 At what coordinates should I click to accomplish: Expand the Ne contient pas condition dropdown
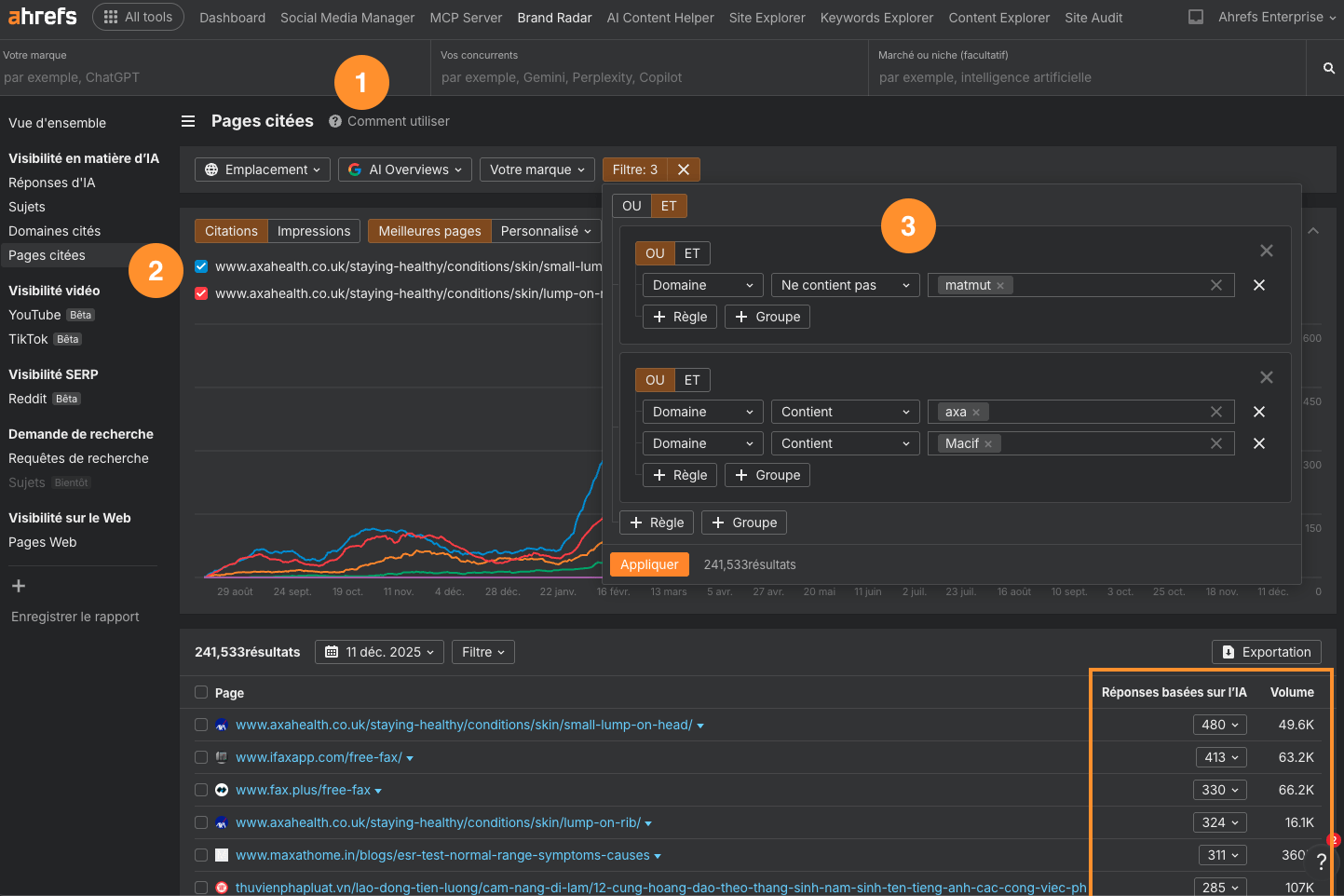(x=845, y=285)
